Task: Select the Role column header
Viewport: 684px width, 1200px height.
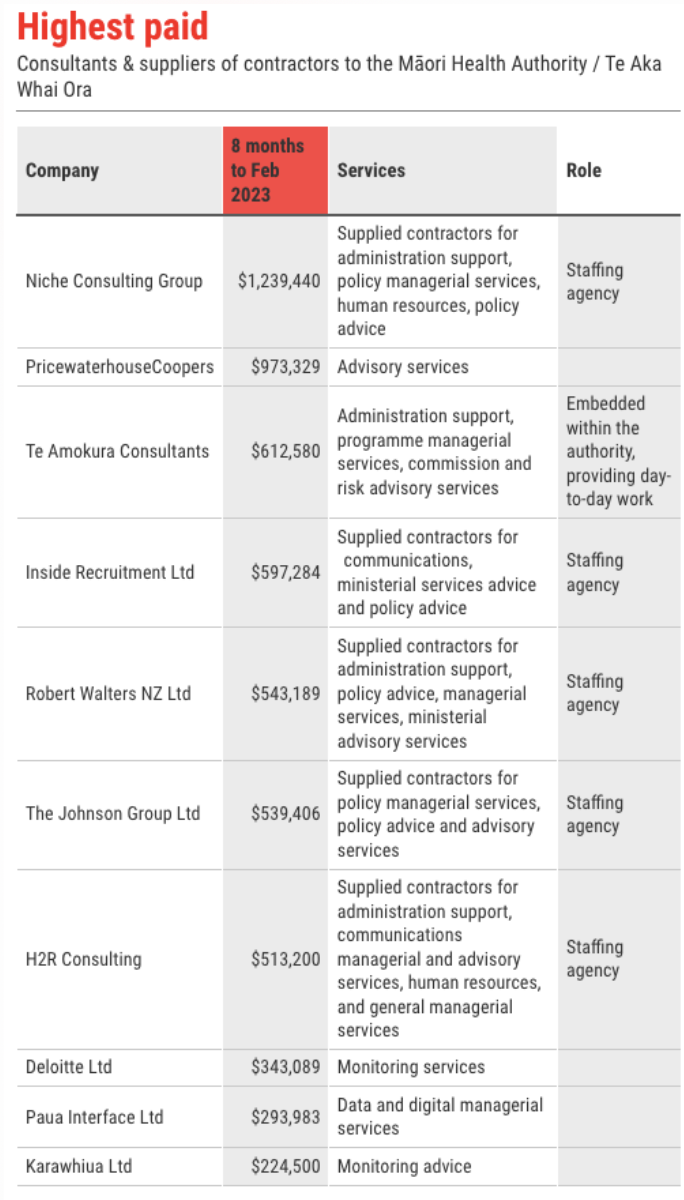Action: [x=584, y=170]
